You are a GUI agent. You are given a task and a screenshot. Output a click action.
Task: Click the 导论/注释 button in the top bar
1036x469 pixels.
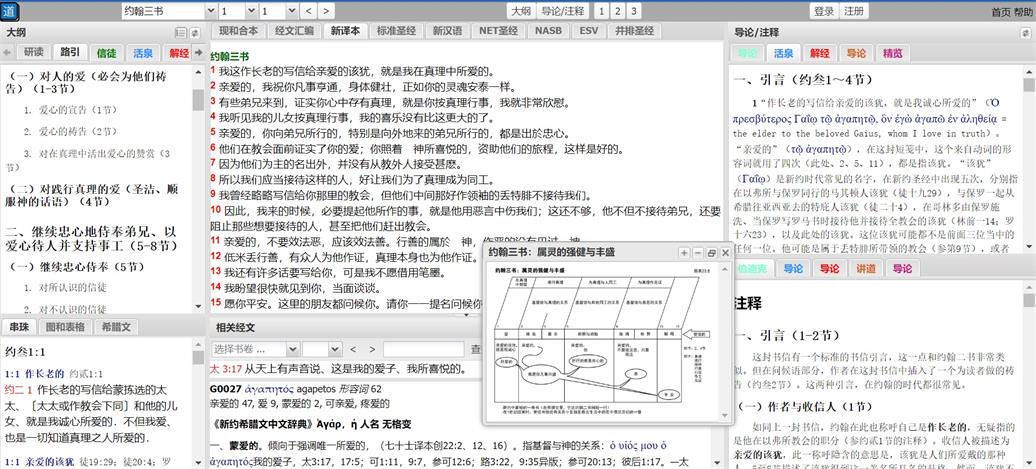(562, 11)
